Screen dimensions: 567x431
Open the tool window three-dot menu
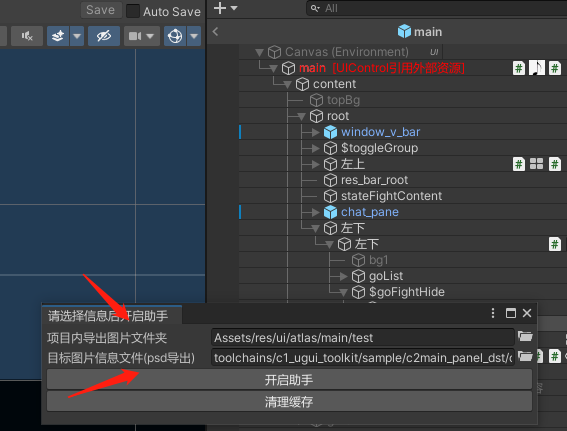pyautogui.click(x=493, y=313)
